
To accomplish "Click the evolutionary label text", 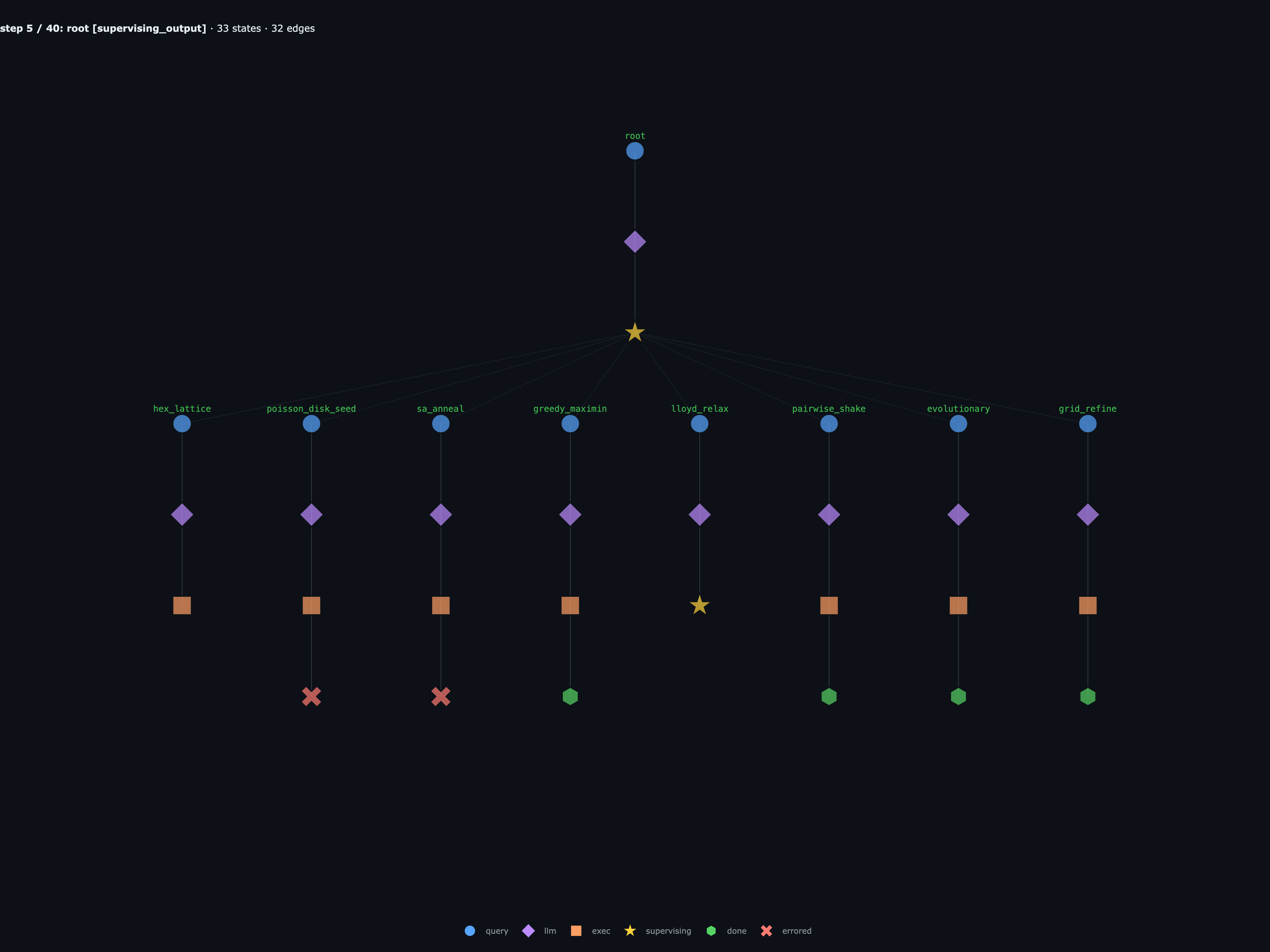I will pyautogui.click(x=958, y=409).
